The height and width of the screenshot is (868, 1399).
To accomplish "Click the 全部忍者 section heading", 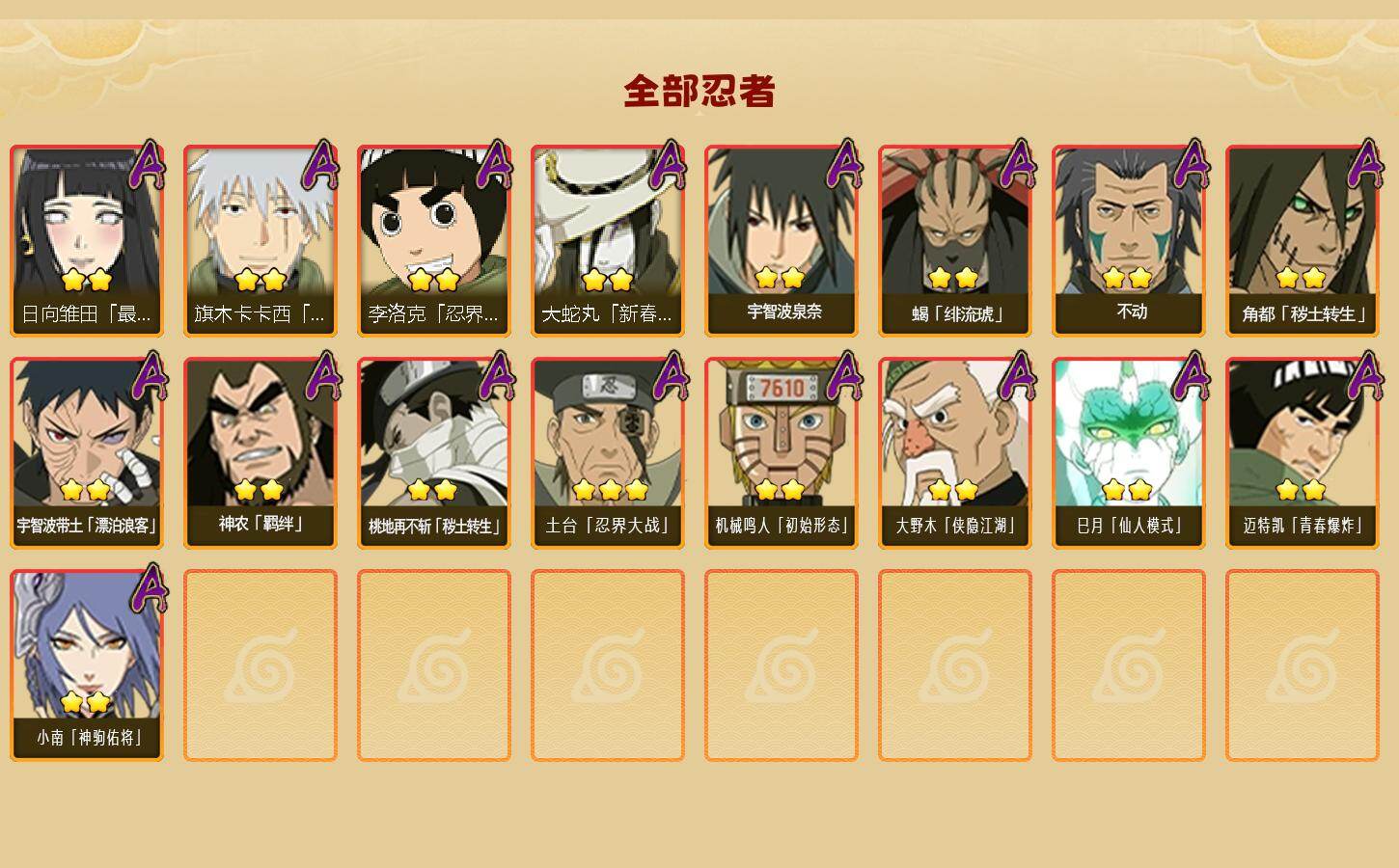I will click(x=699, y=91).
